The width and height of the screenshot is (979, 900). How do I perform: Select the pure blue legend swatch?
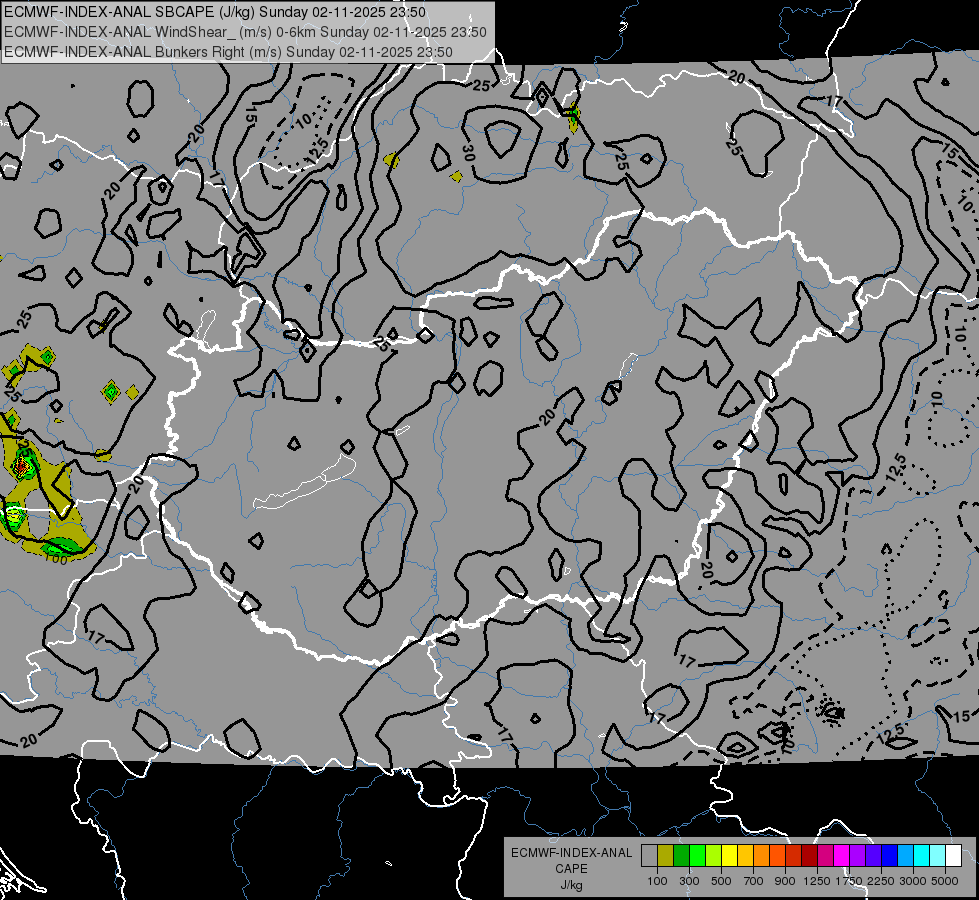coord(890,855)
